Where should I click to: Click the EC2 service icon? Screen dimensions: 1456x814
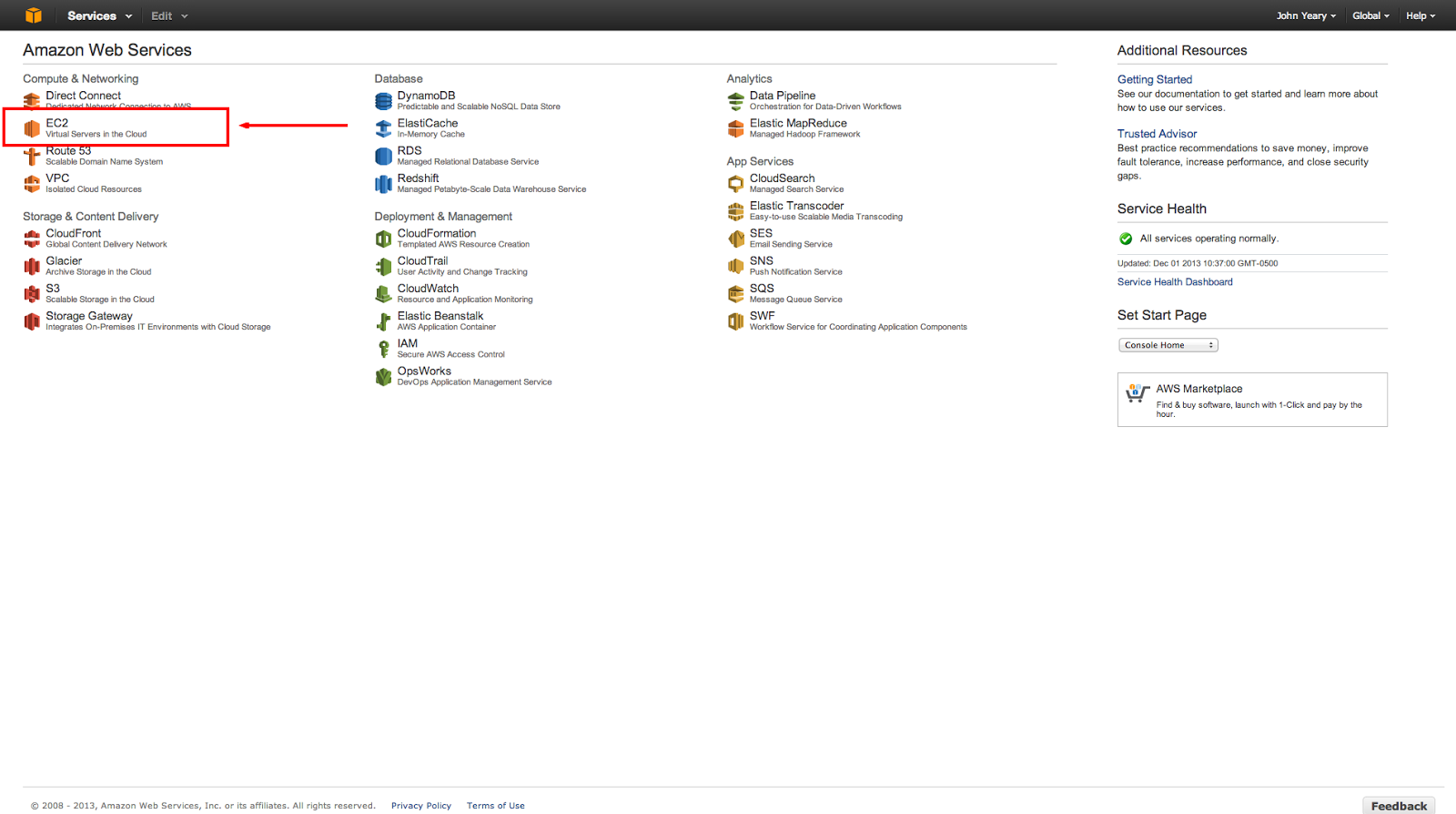(32, 128)
